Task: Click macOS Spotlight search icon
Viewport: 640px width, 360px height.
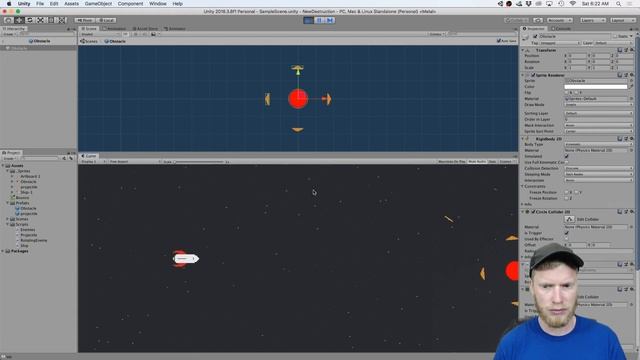Action: [619, 4]
